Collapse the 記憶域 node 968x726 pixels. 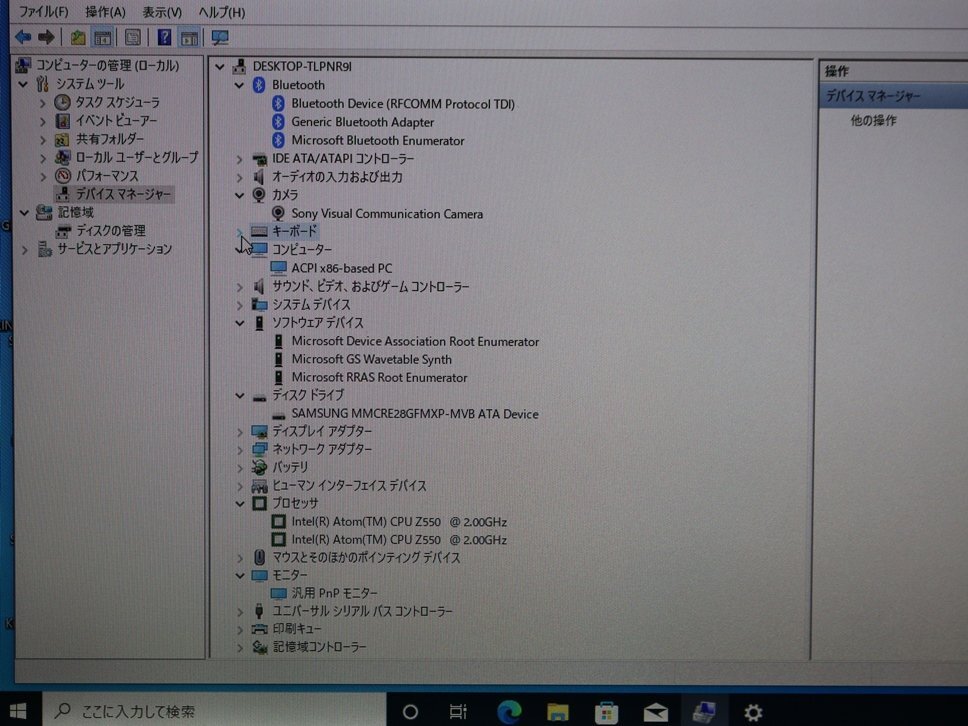point(23,212)
